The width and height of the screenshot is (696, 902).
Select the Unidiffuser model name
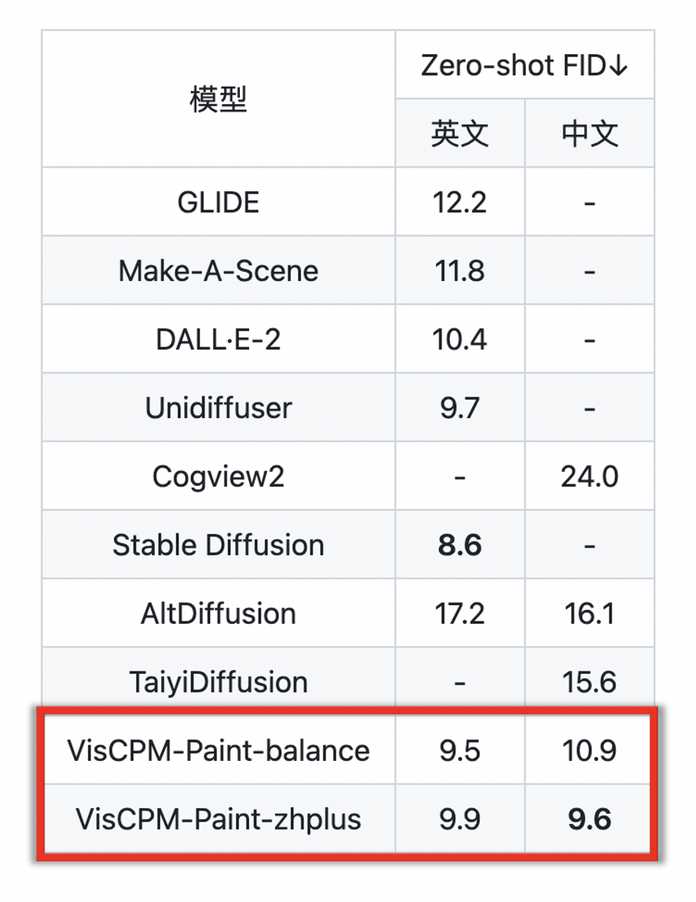pyautogui.click(x=219, y=407)
